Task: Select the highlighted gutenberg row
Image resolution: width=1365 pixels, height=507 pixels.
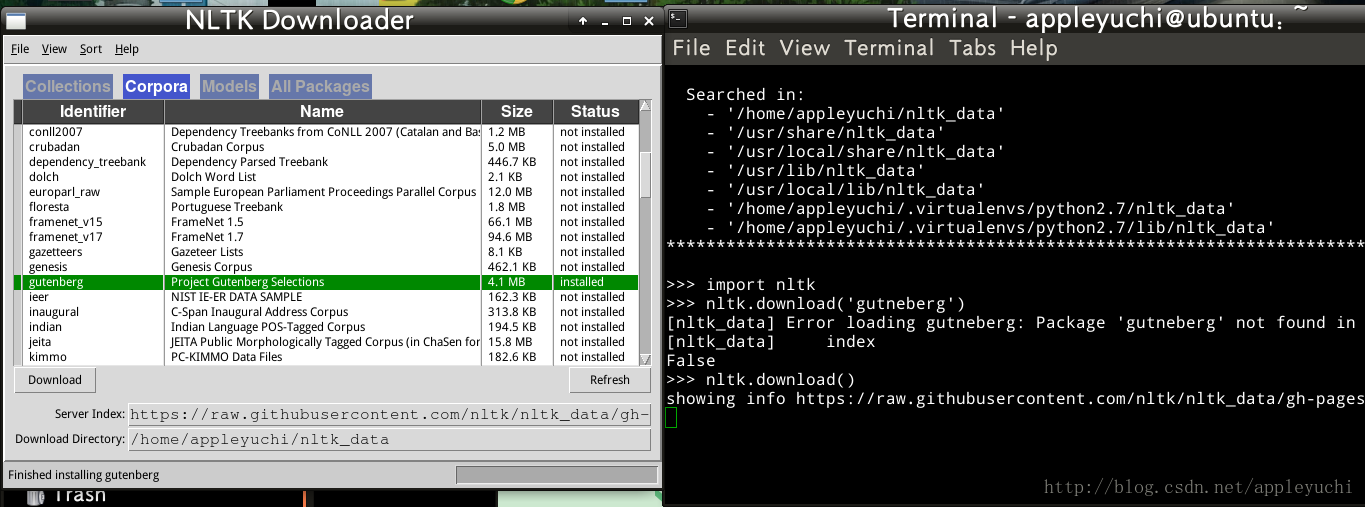Action: point(326,282)
